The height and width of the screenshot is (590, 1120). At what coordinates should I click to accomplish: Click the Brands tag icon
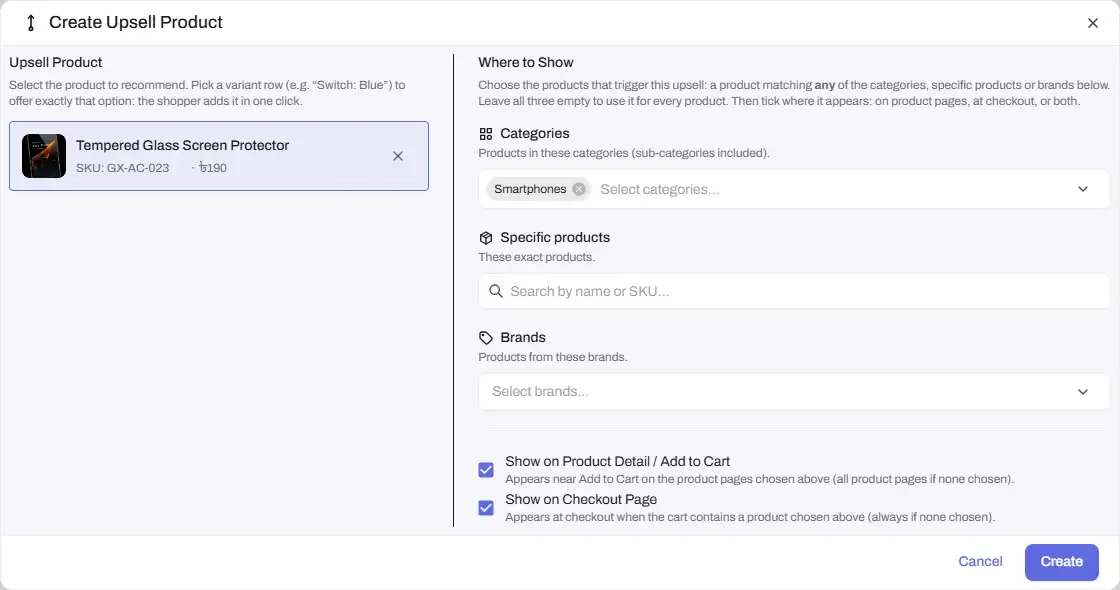point(486,338)
